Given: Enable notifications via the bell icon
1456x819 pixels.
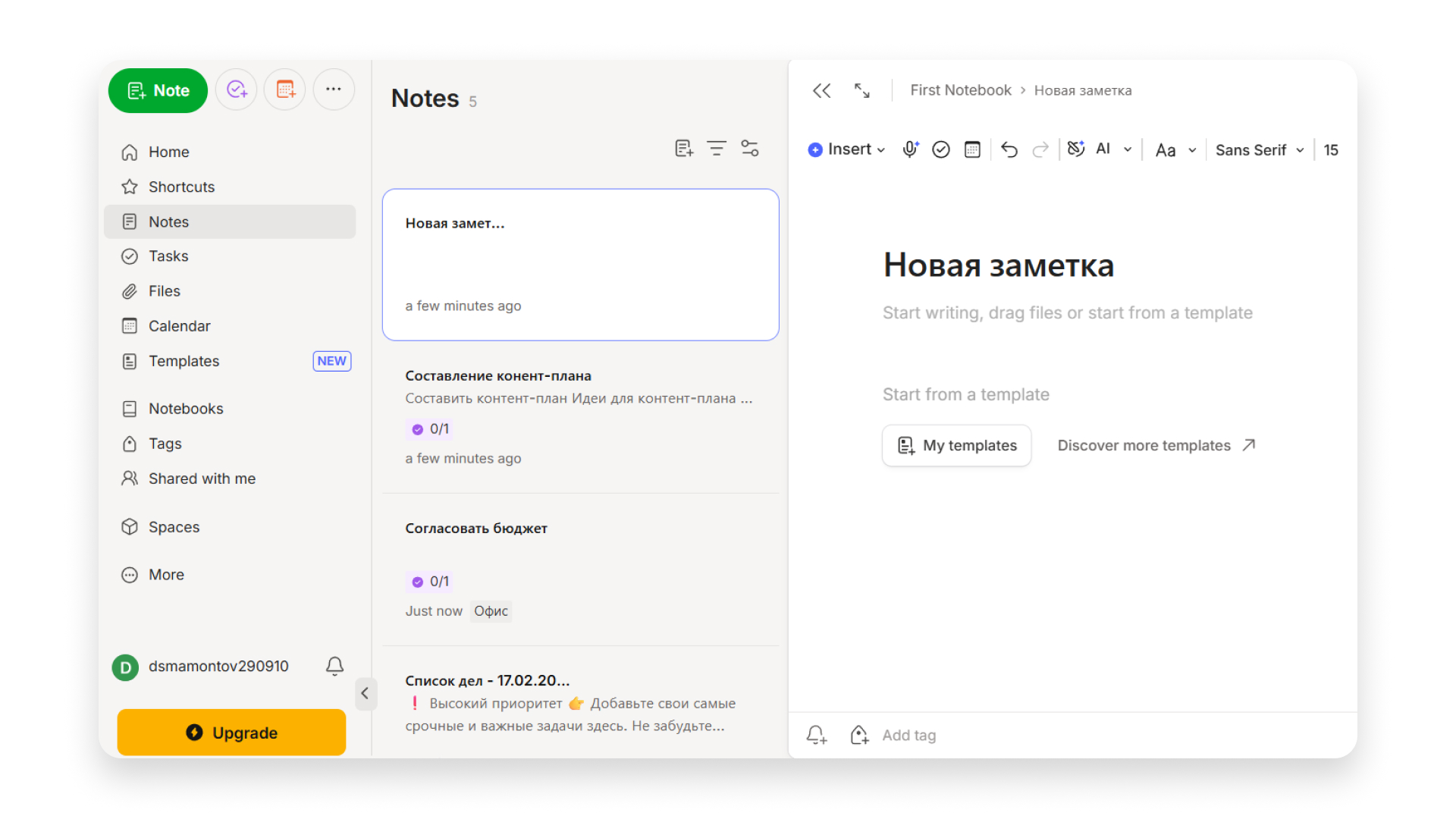Looking at the screenshot, I should [334, 667].
